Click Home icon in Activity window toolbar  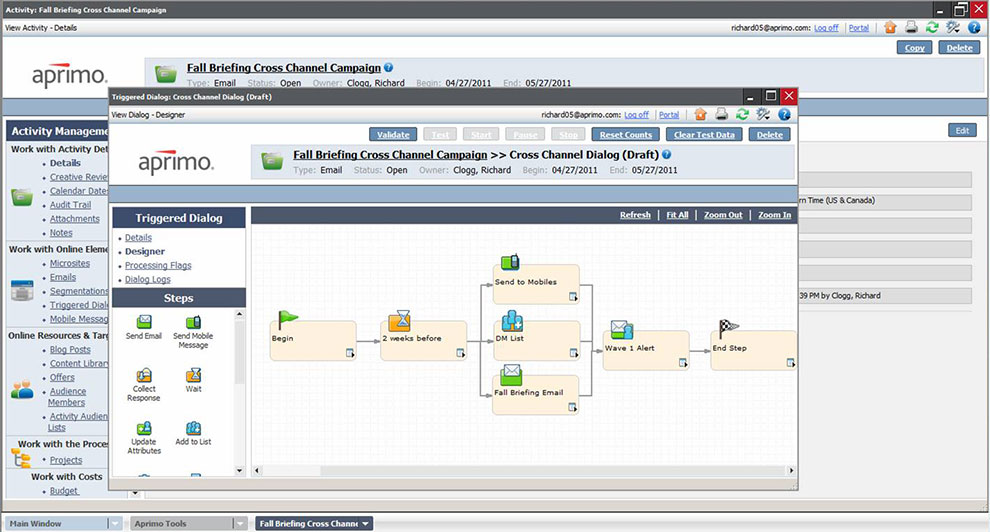click(890, 27)
